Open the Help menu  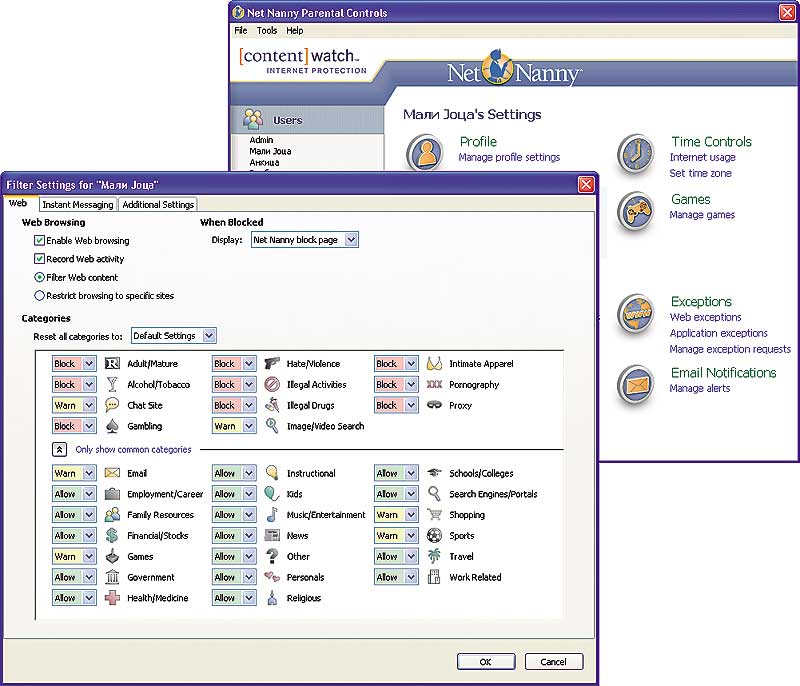tap(294, 31)
